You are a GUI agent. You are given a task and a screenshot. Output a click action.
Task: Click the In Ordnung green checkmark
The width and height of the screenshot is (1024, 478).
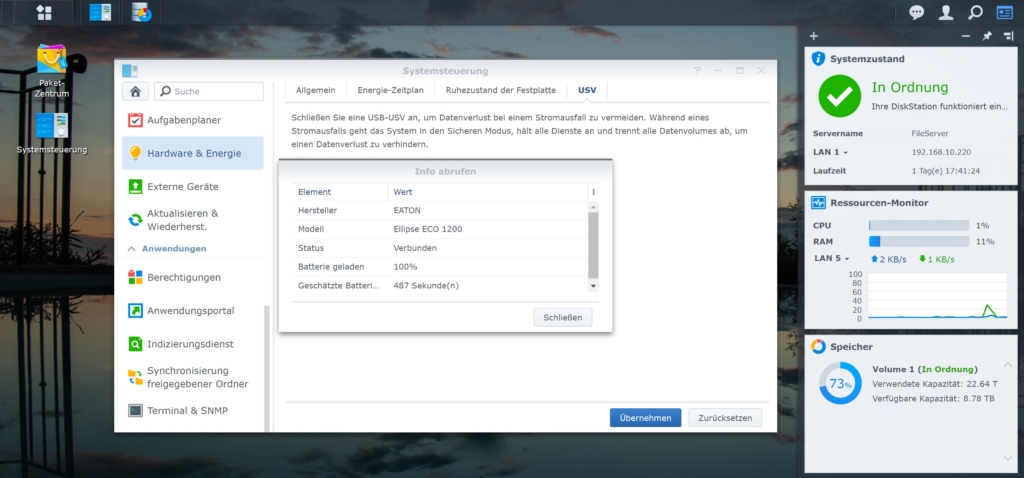tap(839, 96)
